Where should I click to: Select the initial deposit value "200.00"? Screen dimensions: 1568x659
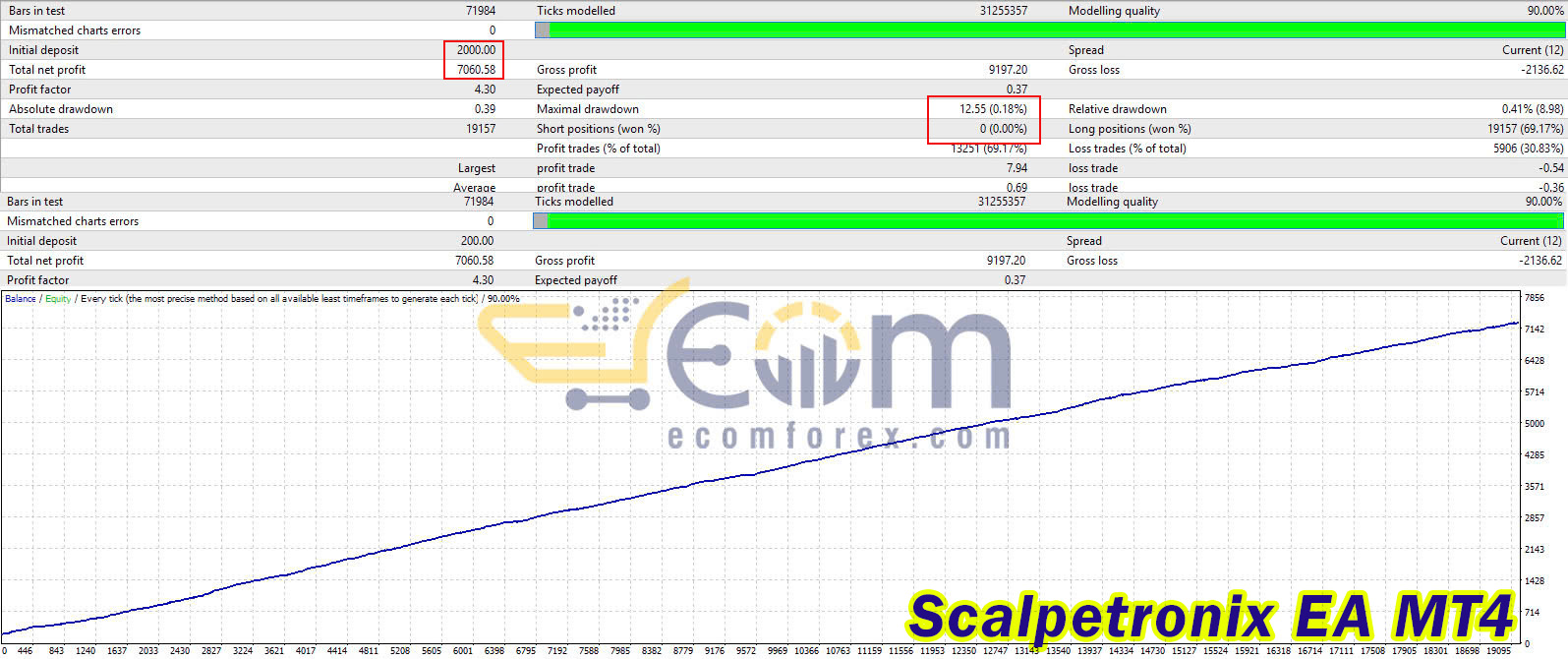(x=477, y=241)
